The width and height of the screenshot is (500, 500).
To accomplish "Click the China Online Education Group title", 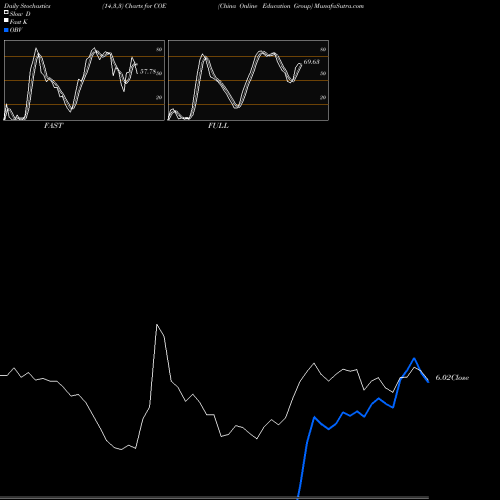I will [265, 6].
